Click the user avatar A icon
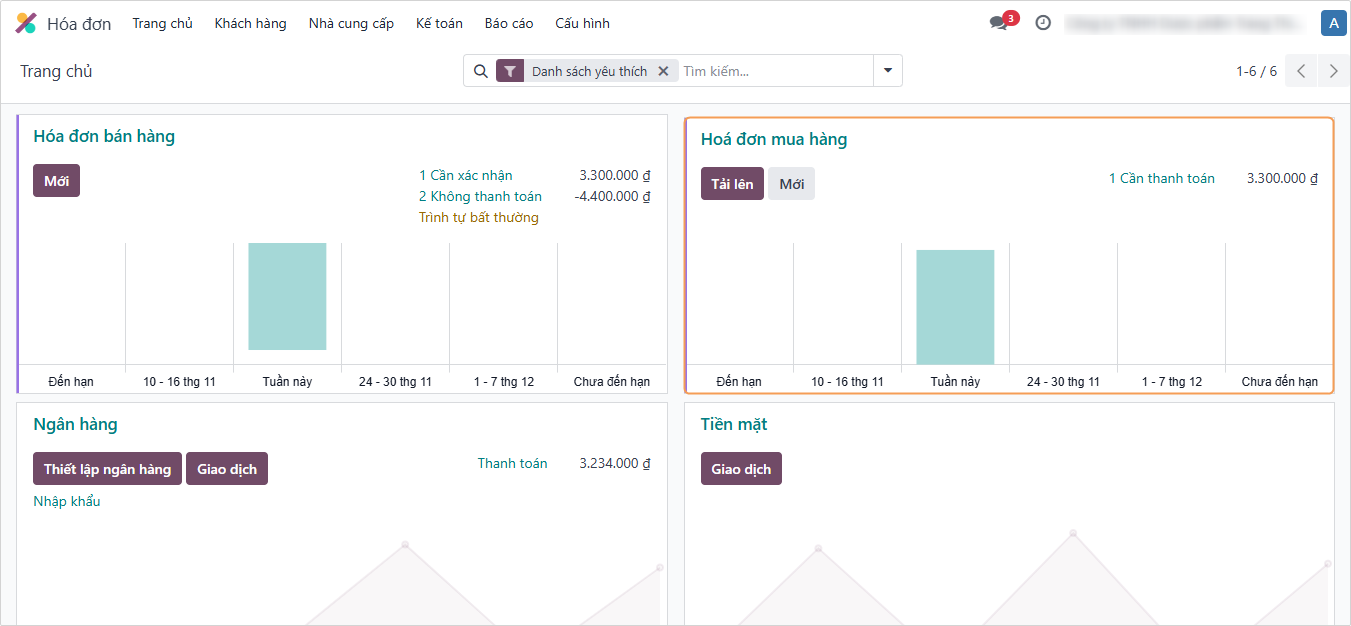This screenshot has width=1351, height=626. coord(1332,23)
